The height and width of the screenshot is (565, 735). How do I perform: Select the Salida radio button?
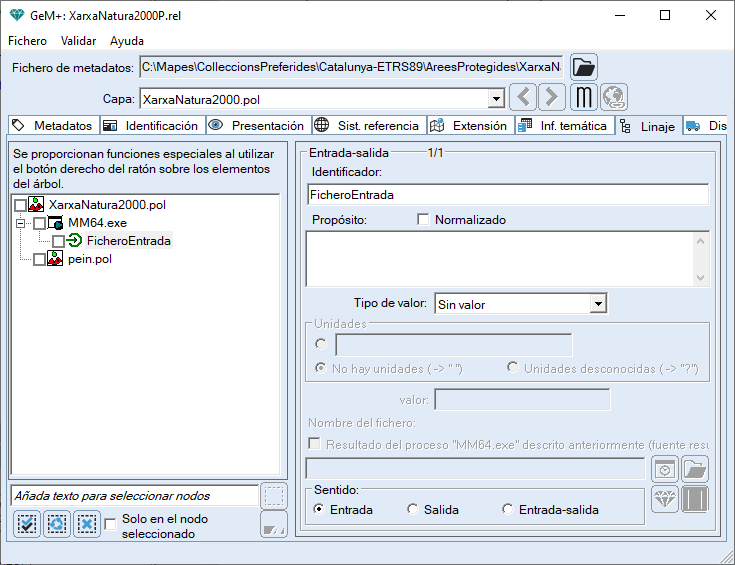(x=413, y=510)
